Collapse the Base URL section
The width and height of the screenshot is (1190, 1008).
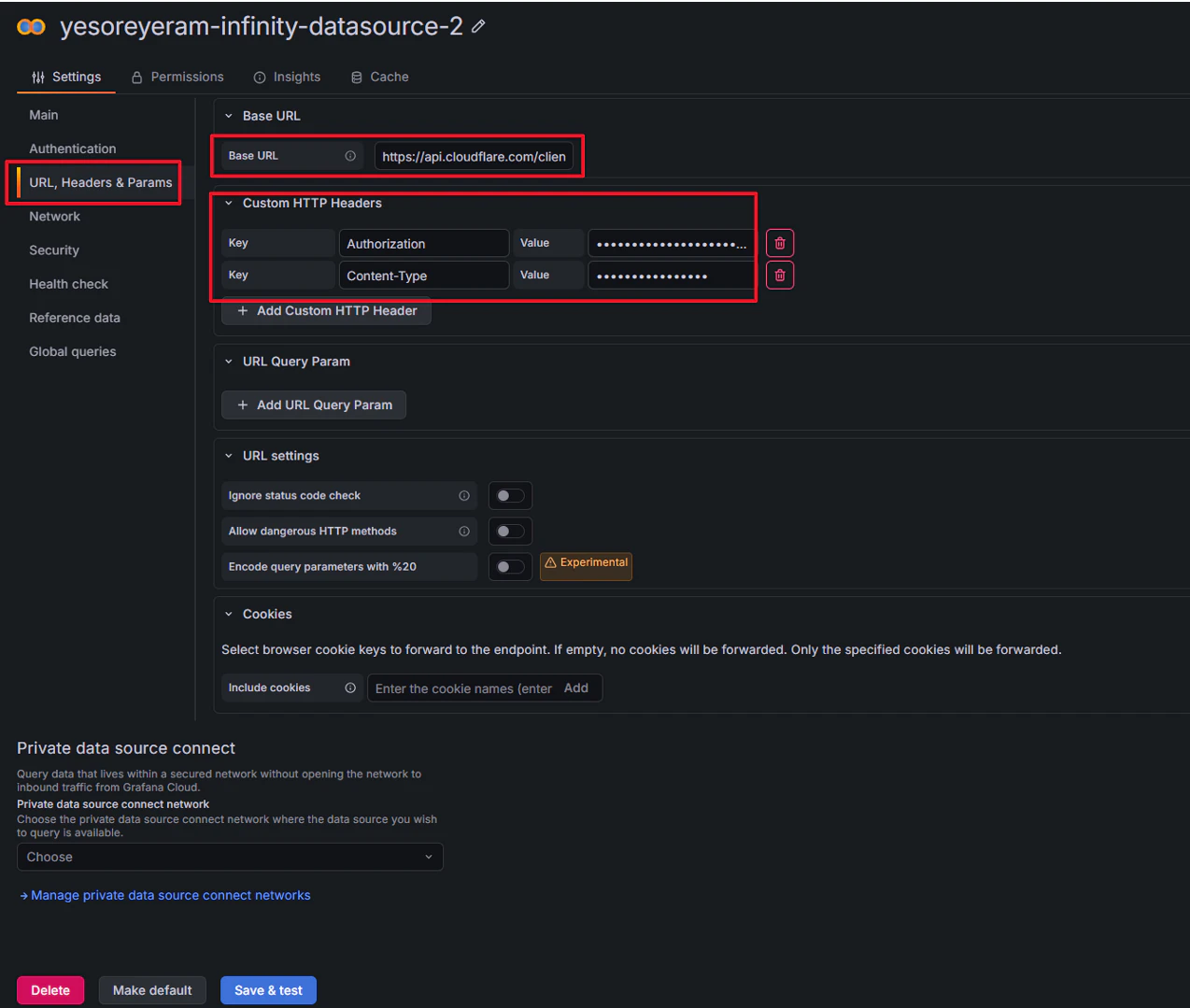point(229,116)
